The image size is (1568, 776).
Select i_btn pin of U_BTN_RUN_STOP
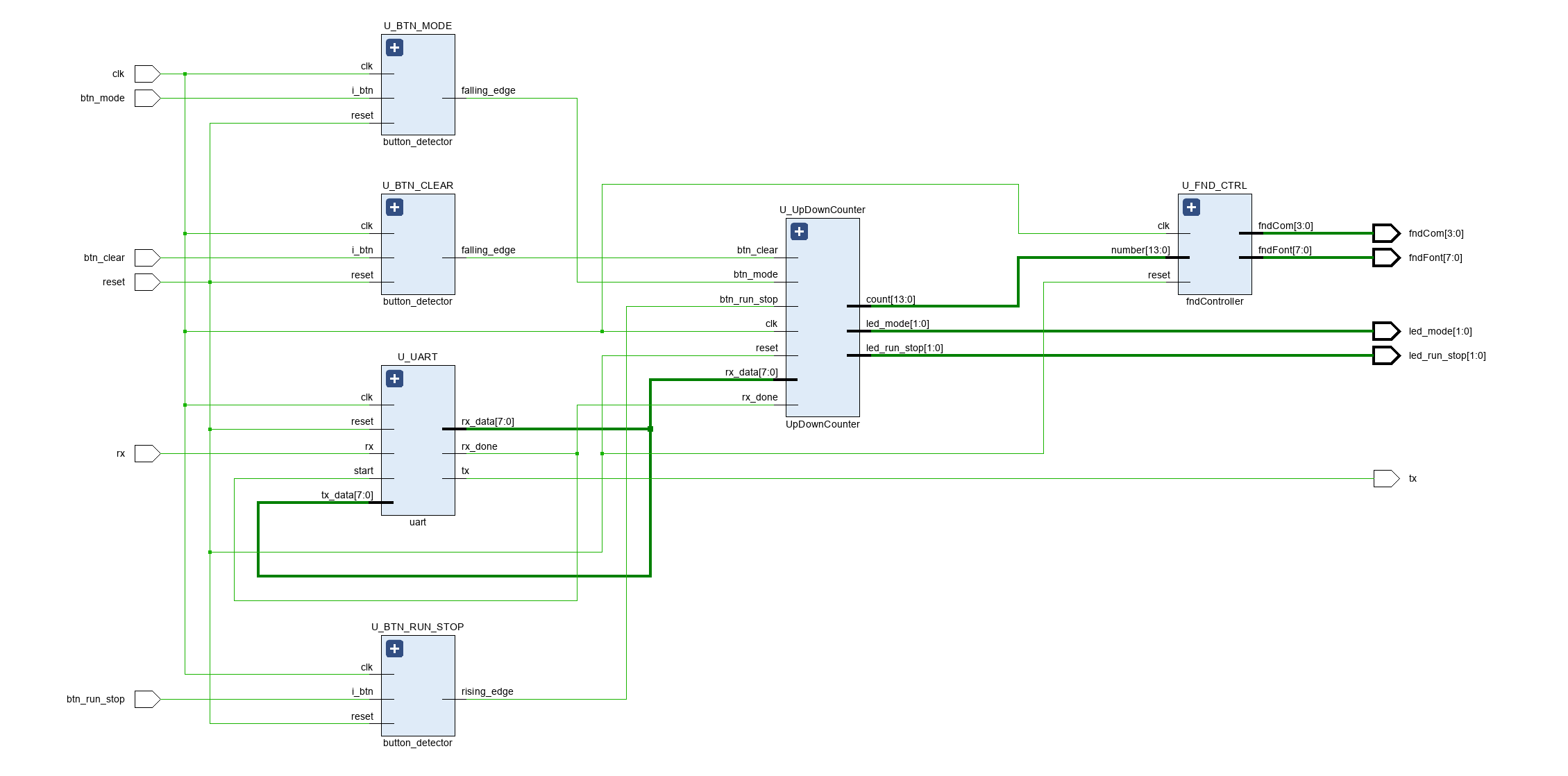(362, 691)
